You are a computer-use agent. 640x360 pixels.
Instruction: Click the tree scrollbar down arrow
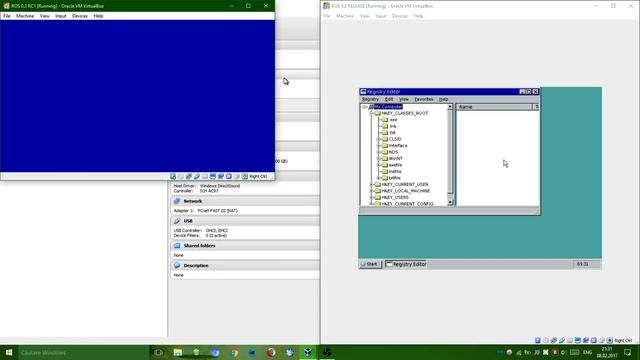450,202
